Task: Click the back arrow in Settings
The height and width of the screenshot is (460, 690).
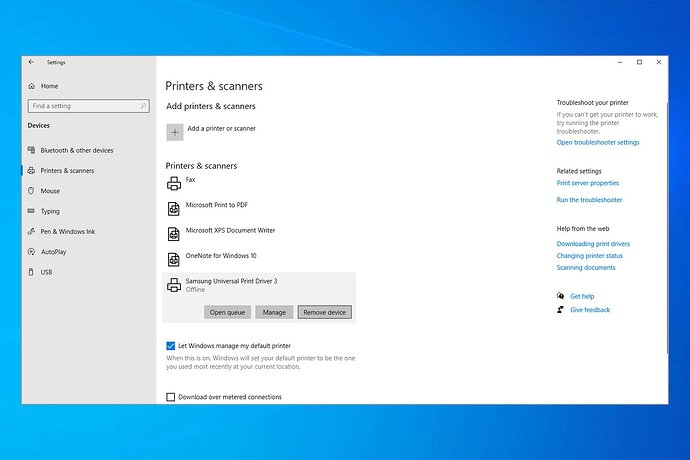Action: 31,62
